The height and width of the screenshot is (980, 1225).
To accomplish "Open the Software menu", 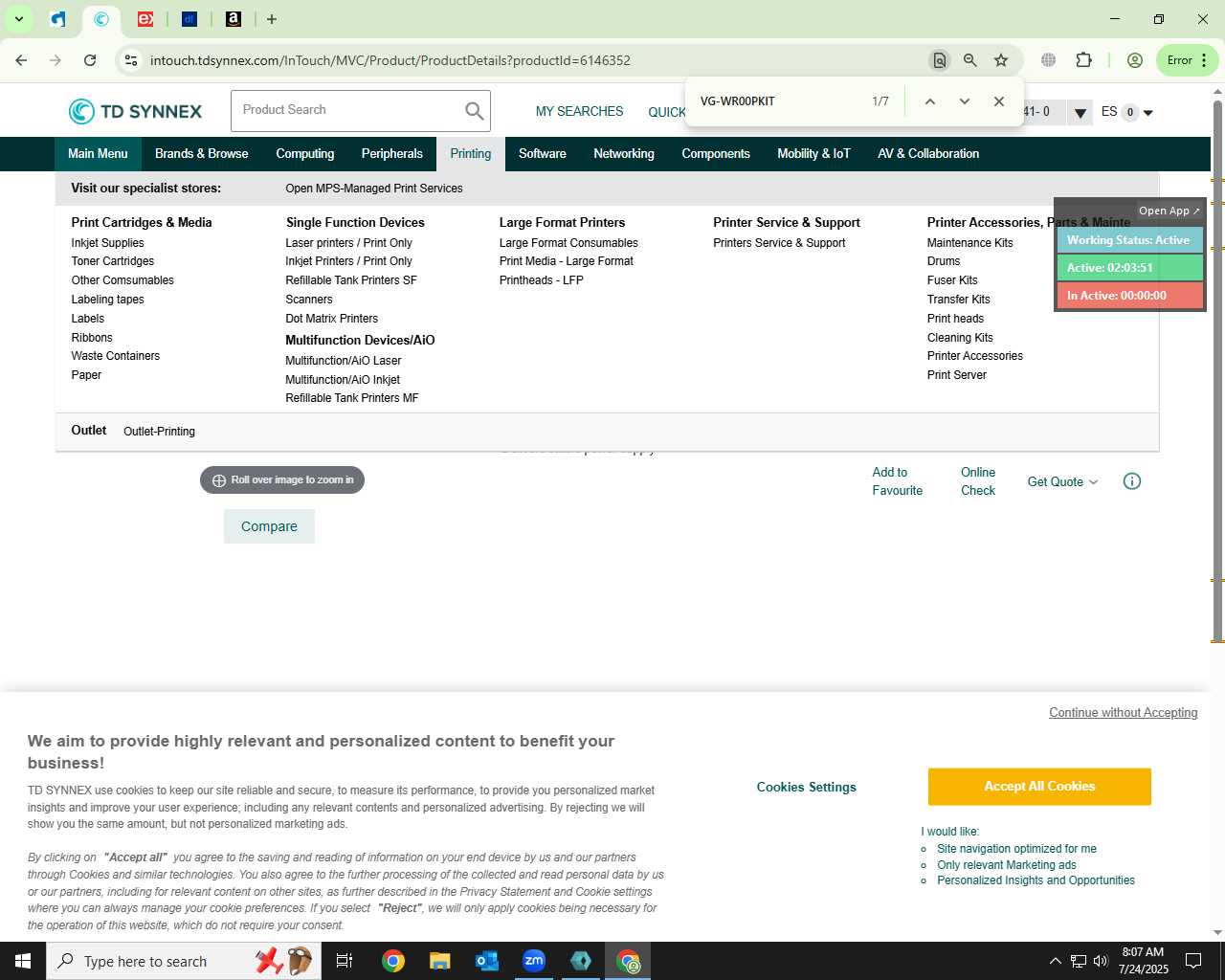I will [x=543, y=154].
